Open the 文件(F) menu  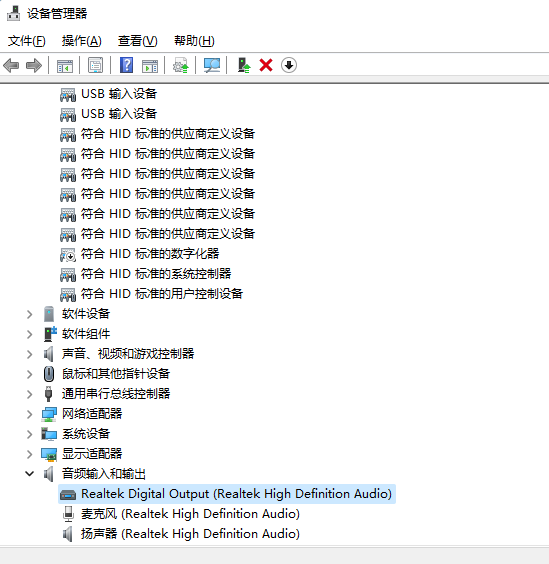27,41
